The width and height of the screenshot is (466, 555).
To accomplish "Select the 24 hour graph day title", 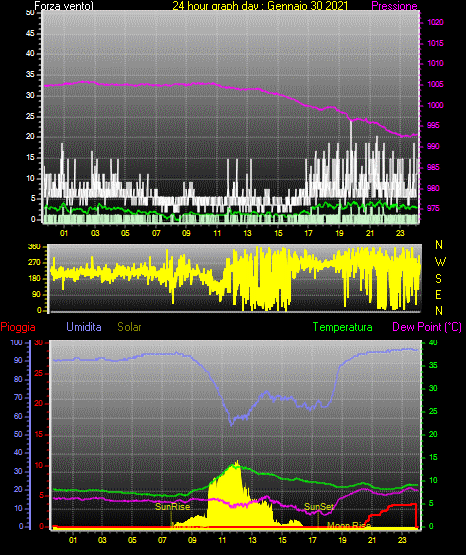I will click(260, 6).
